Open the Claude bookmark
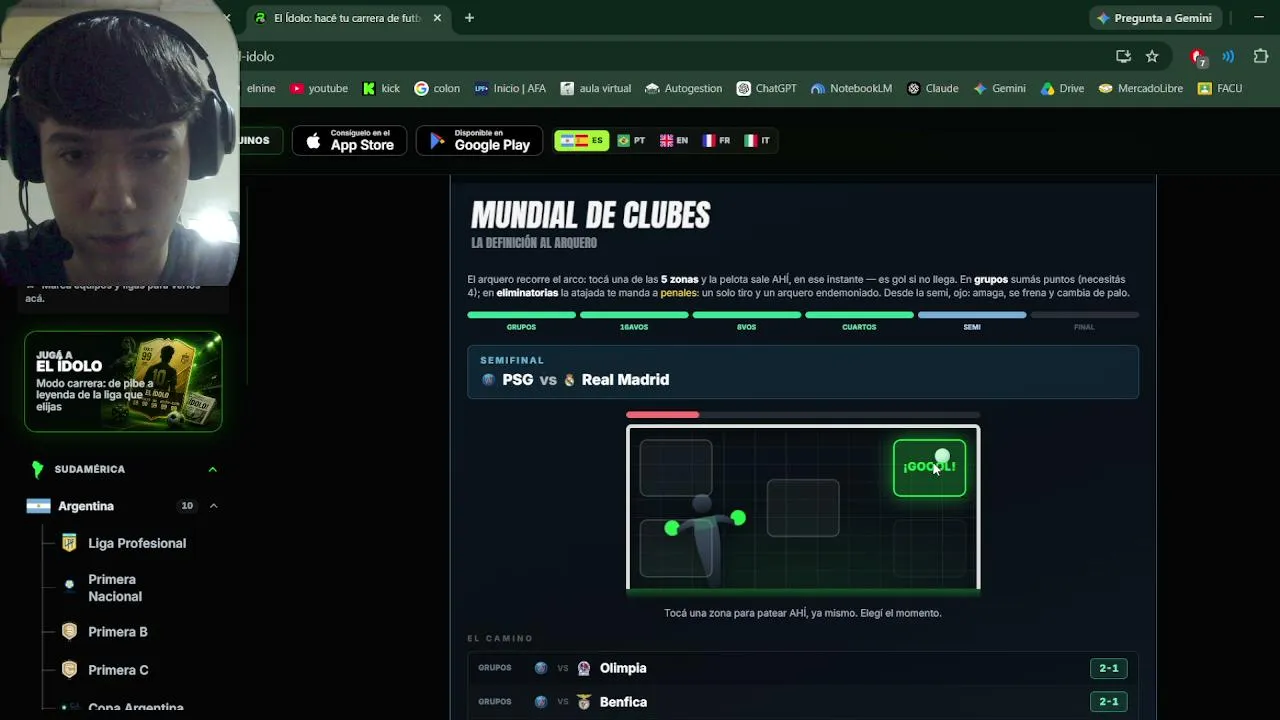1280x720 pixels. click(932, 88)
